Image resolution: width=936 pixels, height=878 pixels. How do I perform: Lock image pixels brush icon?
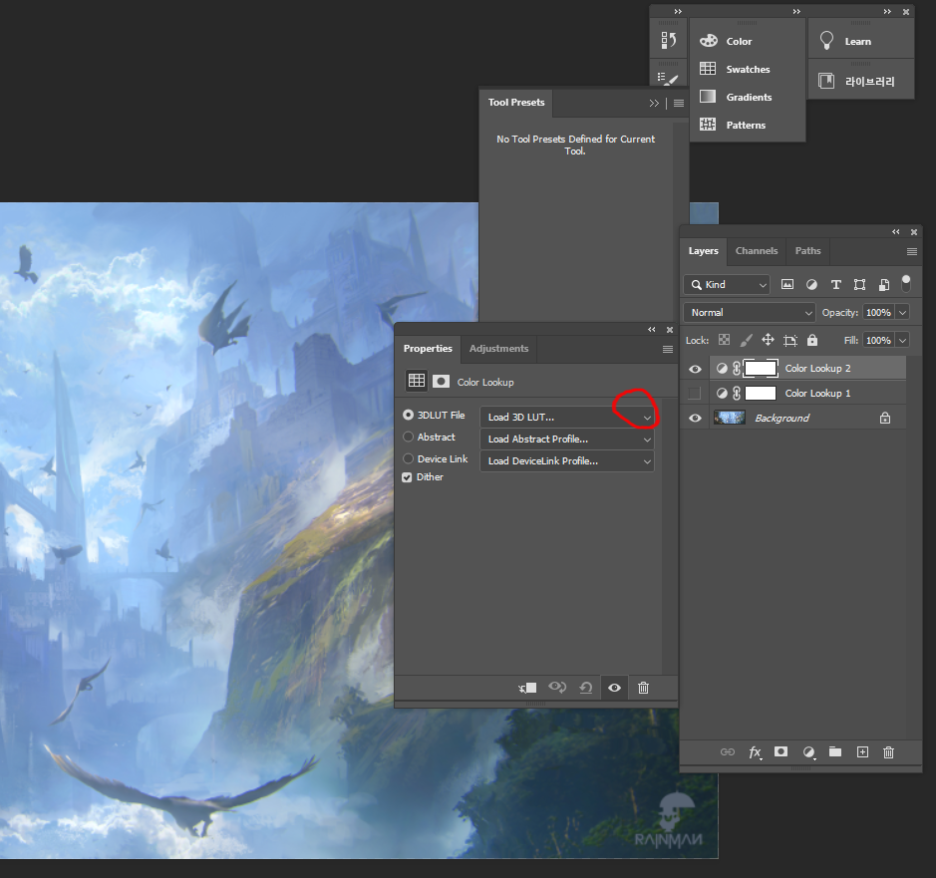[746, 340]
